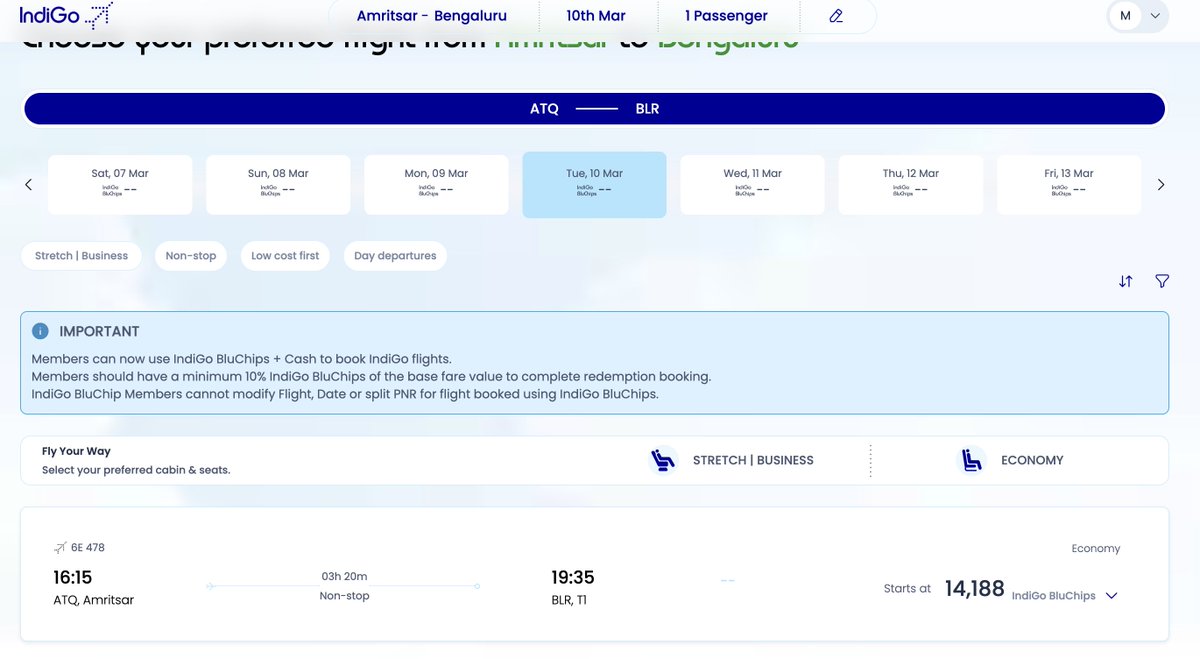Edit search with the pencil icon
This screenshot has width=1200, height=659.
(836, 16)
